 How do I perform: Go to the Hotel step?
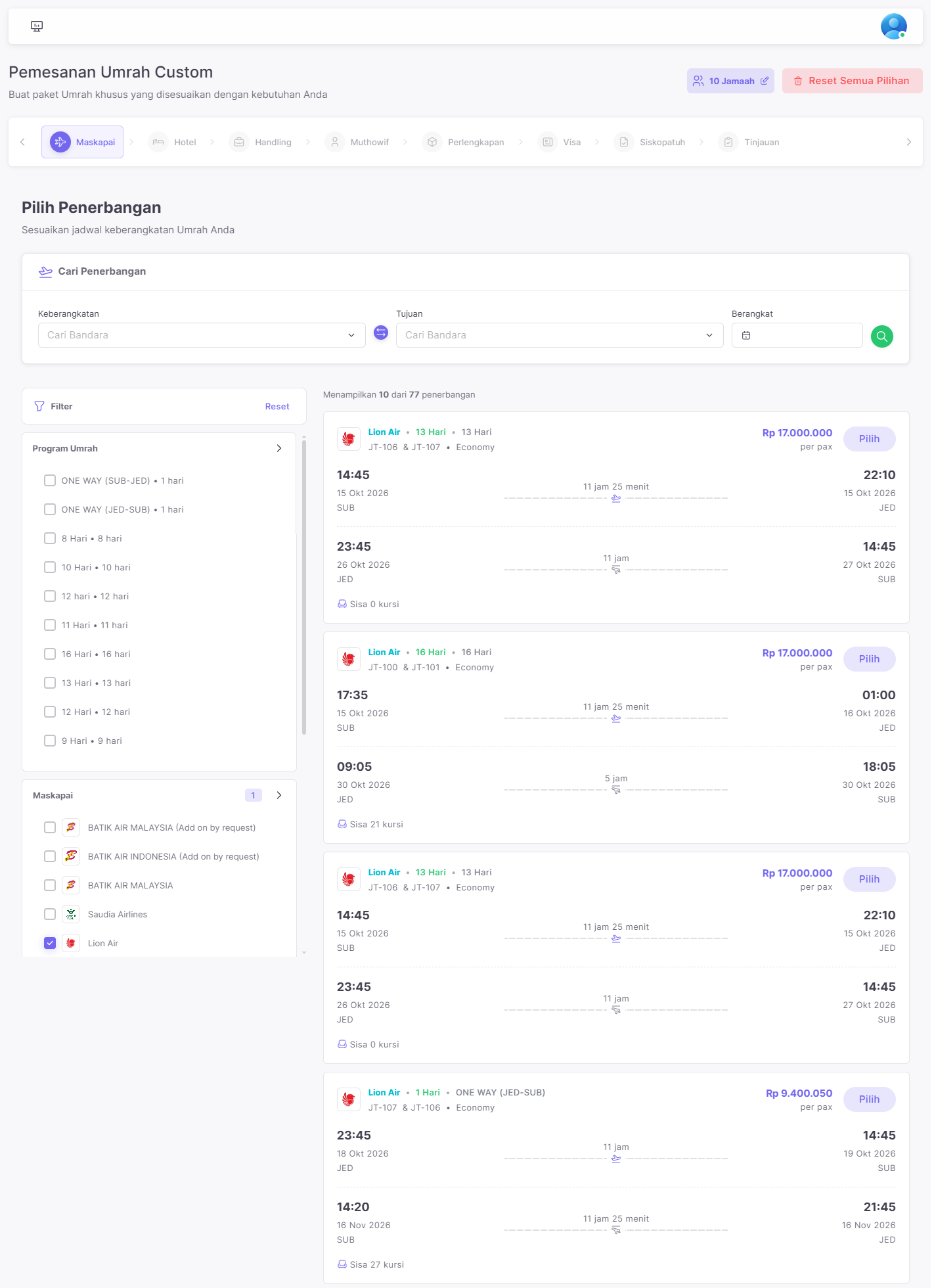(173, 142)
